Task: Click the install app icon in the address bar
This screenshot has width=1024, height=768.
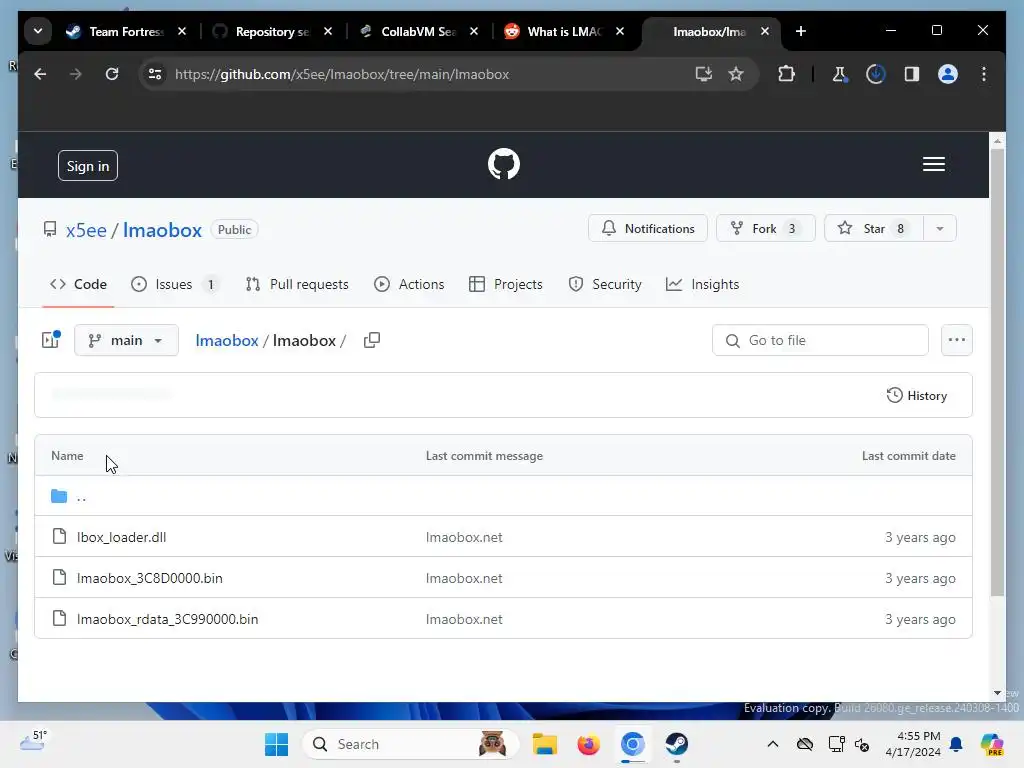Action: 703,74
